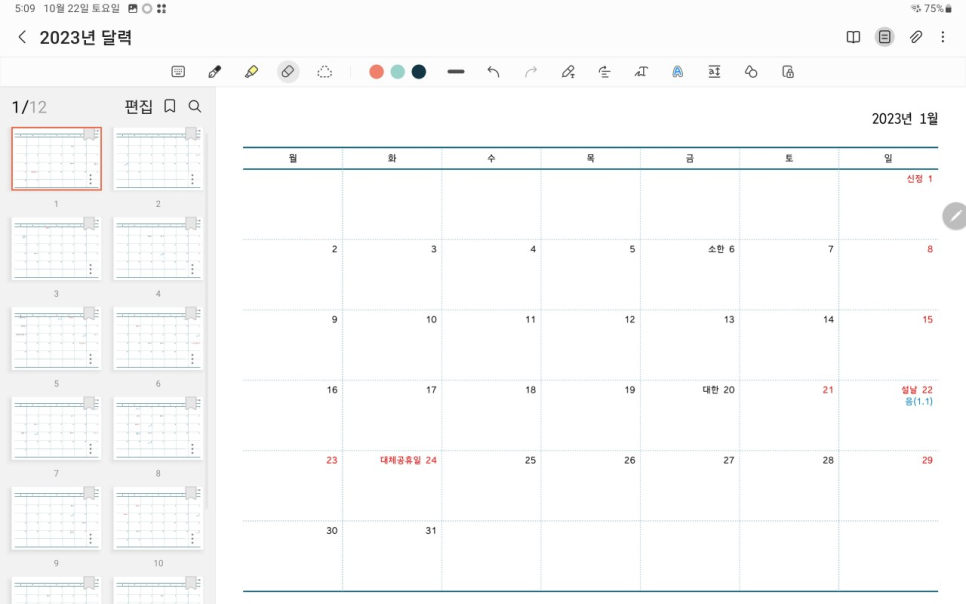Select page 1 thumbnail
The height and width of the screenshot is (604, 966).
56,158
